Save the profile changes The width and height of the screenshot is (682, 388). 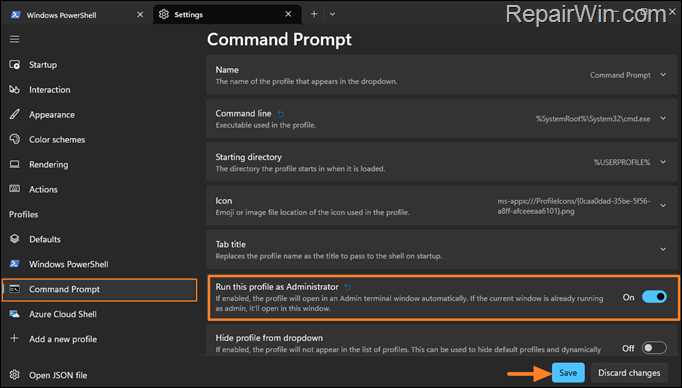pyautogui.click(x=568, y=373)
